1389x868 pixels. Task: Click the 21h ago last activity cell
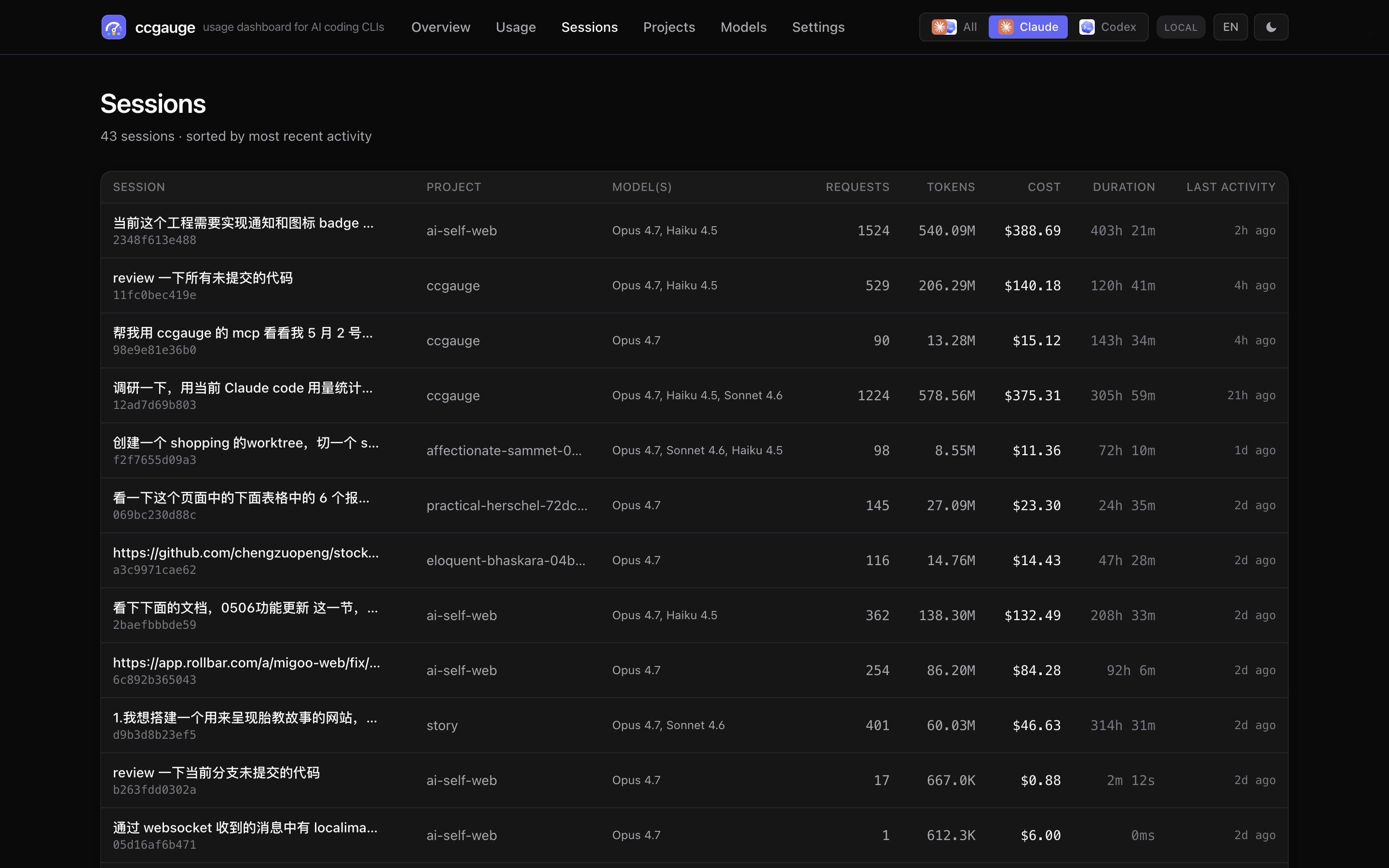(x=1251, y=395)
